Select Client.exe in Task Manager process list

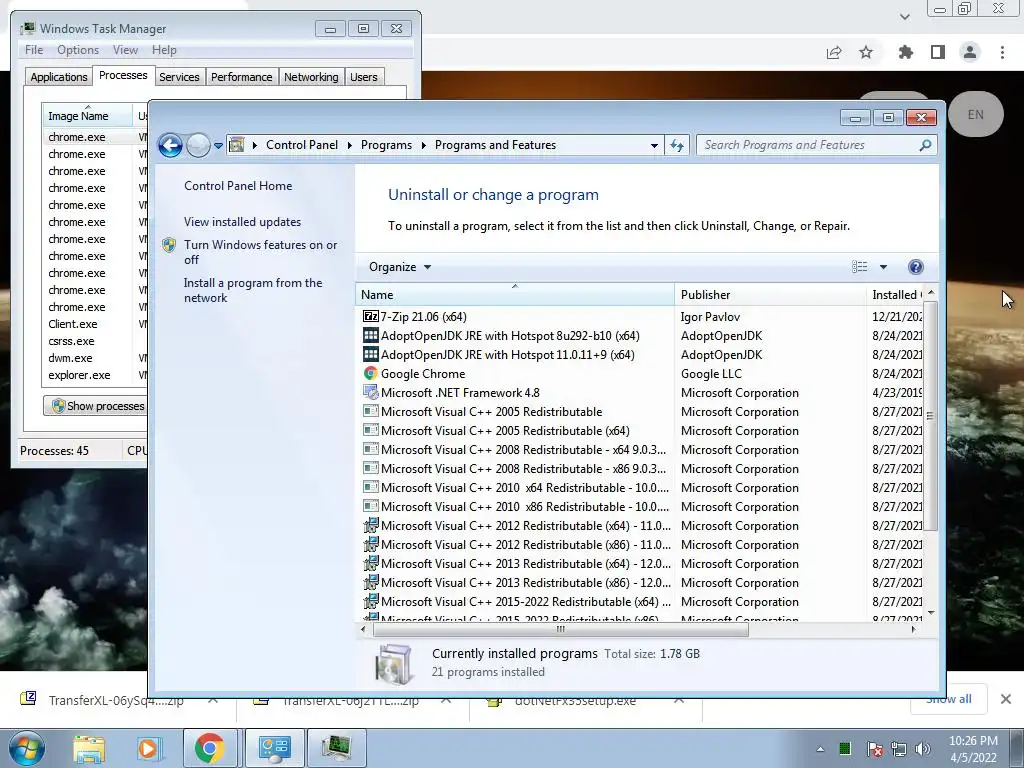(72, 324)
